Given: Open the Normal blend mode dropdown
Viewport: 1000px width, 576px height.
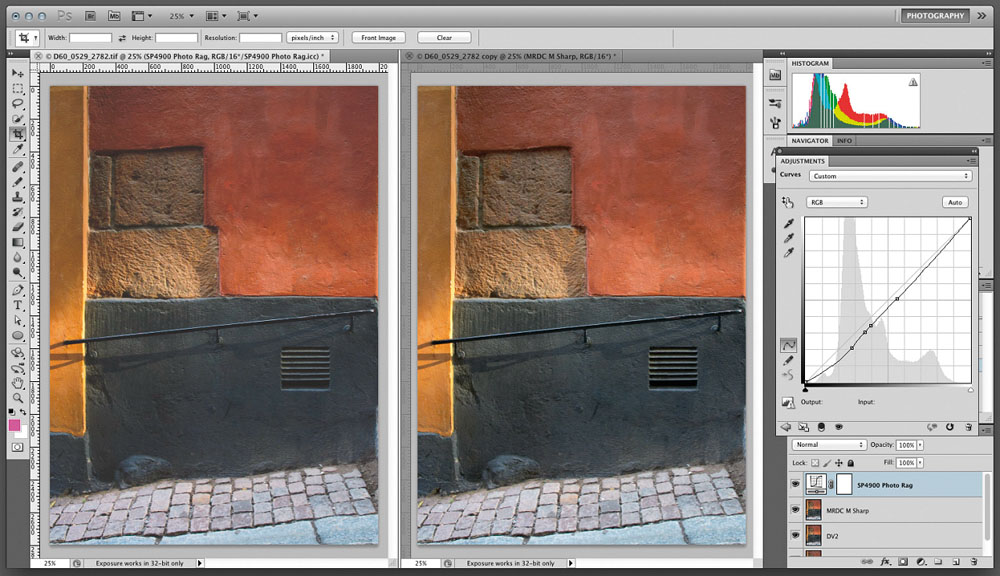Looking at the screenshot, I should click(x=829, y=444).
